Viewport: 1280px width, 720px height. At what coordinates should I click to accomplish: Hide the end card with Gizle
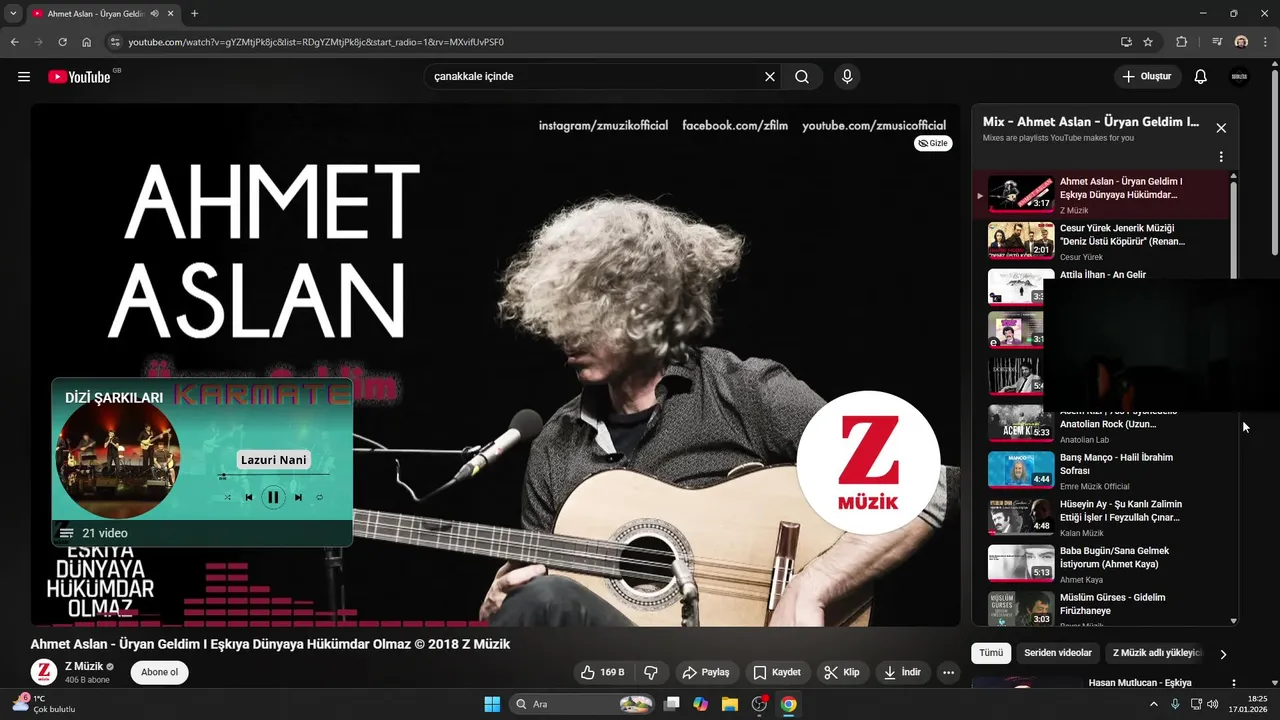click(x=933, y=143)
